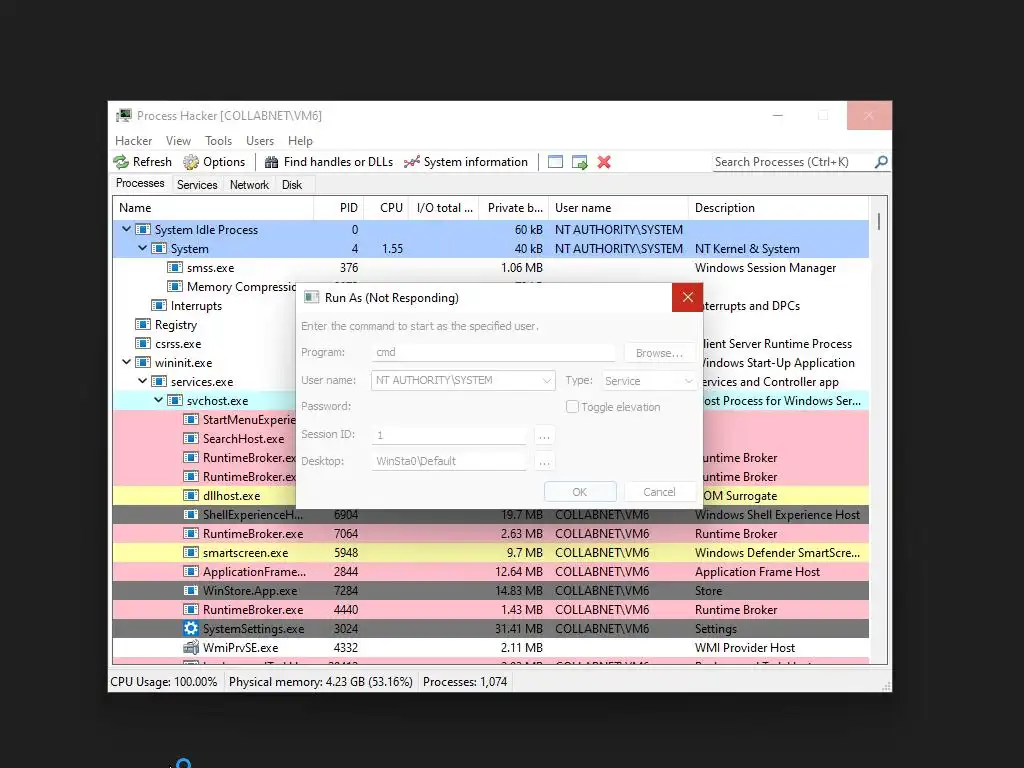1024x768 pixels.
Task: Click WmiPrvSE.exe process icon
Action: click(x=191, y=647)
